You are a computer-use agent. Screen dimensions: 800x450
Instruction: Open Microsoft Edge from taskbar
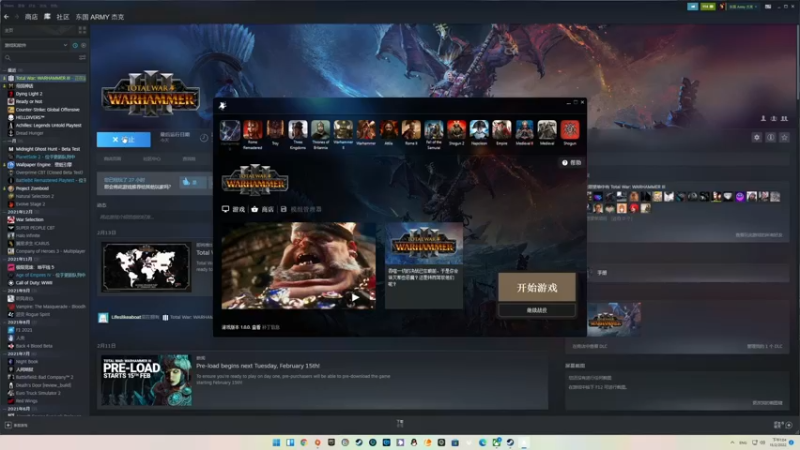tap(483, 442)
